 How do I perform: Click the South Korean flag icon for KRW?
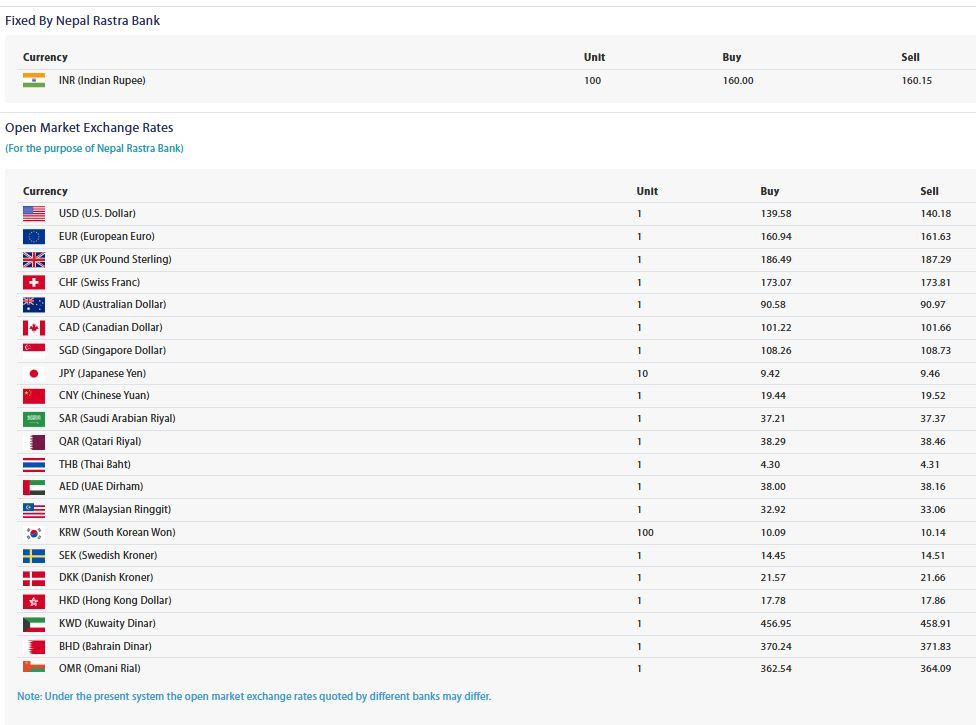point(34,533)
